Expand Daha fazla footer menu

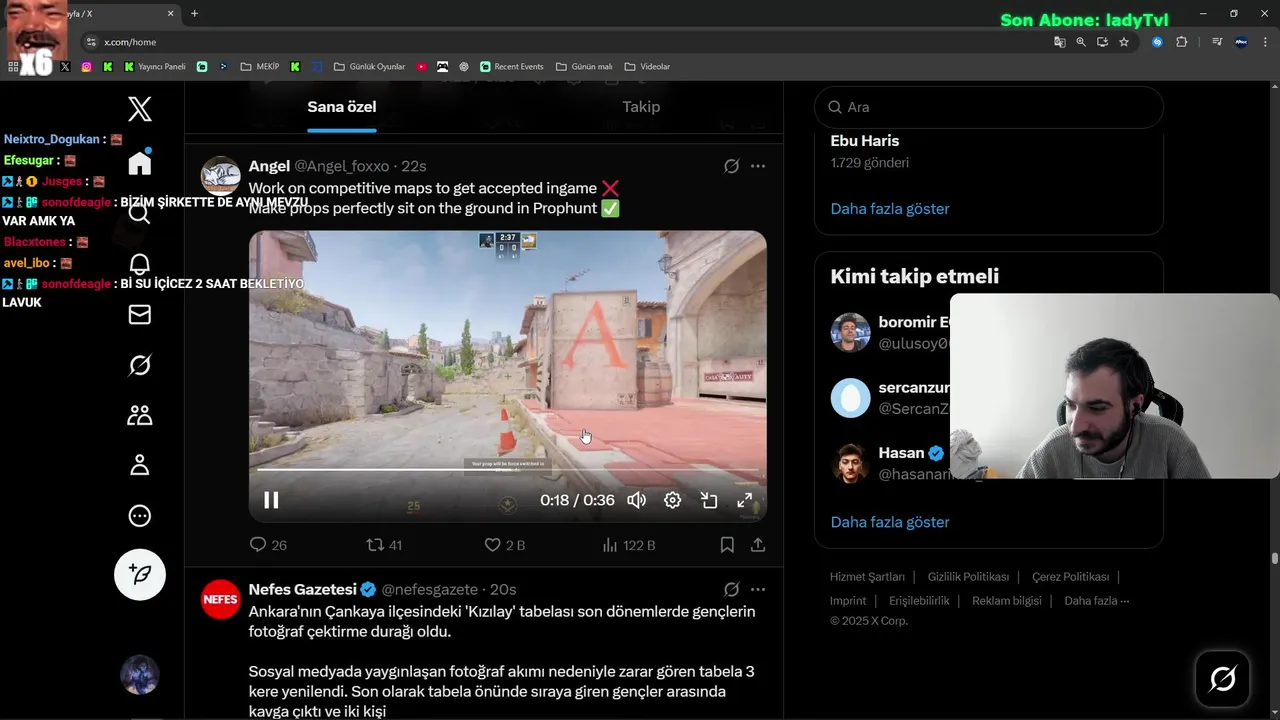1096,601
